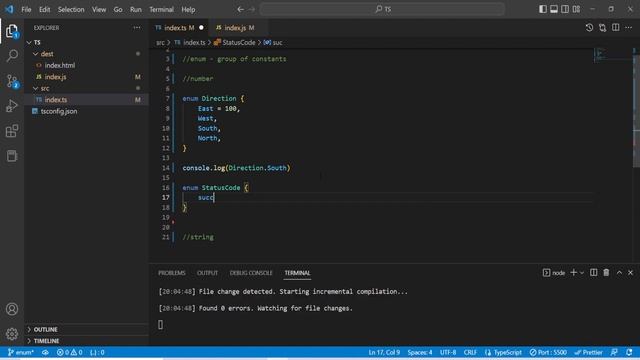
Task: Expand the Timeline section
Action: click(x=86, y=340)
